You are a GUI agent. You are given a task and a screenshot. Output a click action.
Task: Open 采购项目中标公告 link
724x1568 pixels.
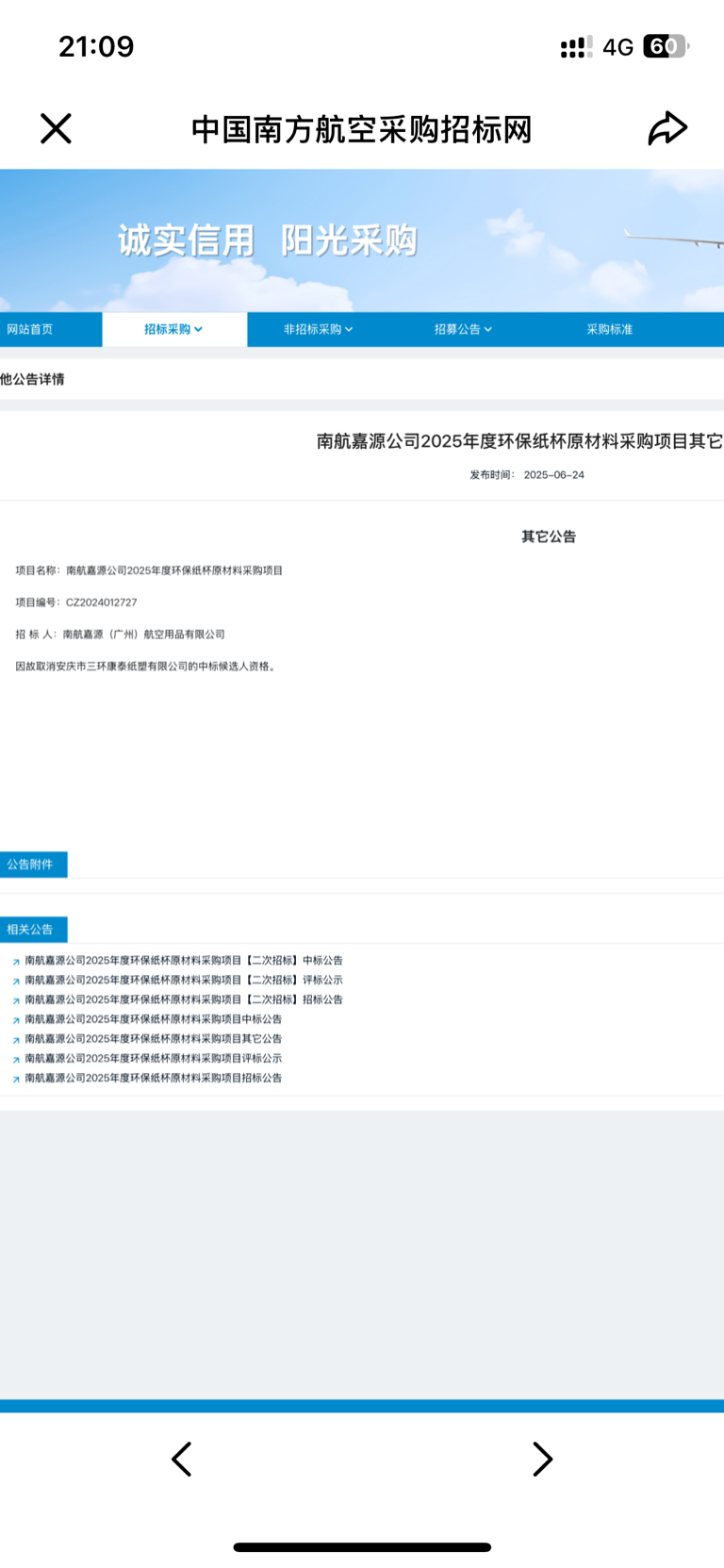click(154, 1019)
